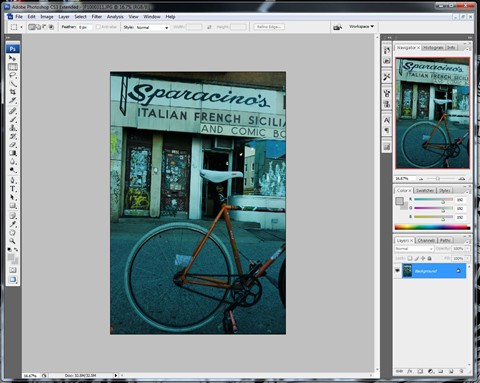Swap foreground and background colors

click(x=16, y=249)
